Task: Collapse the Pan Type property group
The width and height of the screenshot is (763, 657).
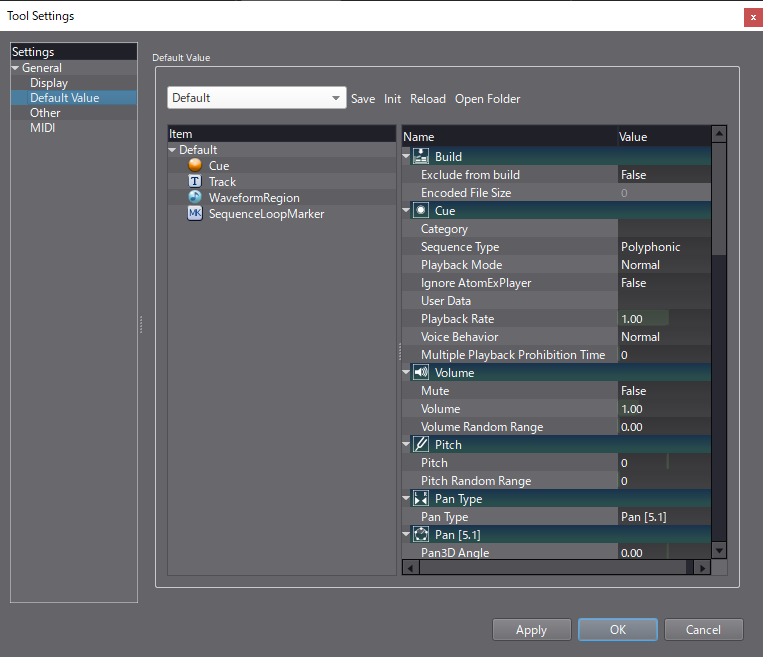Action: 406,498
